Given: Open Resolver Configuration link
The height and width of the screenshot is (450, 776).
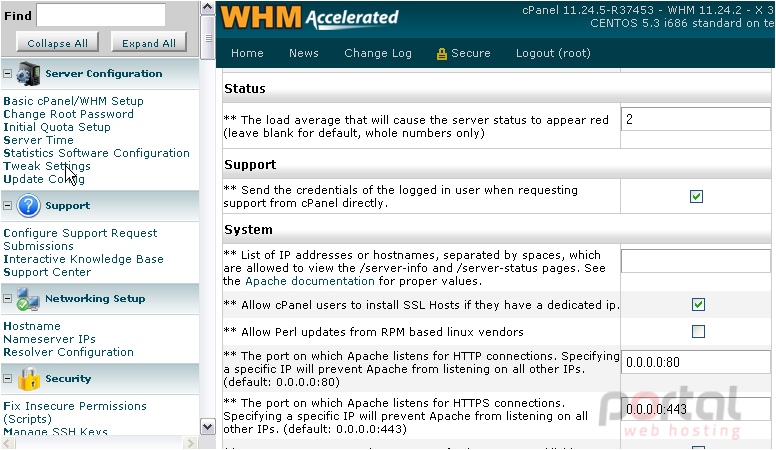Looking at the screenshot, I should tap(68, 352).
